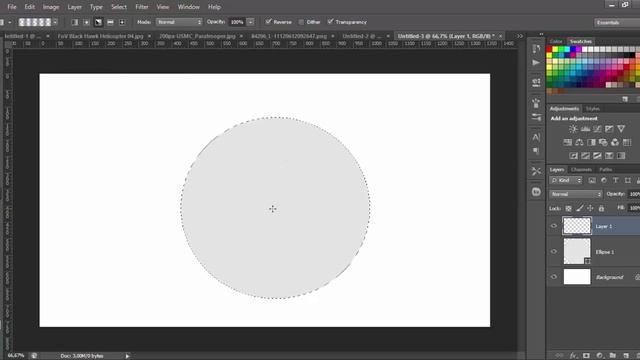
Task: Select the Linear Gradient style button
Action: pyautogui.click(x=75, y=22)
